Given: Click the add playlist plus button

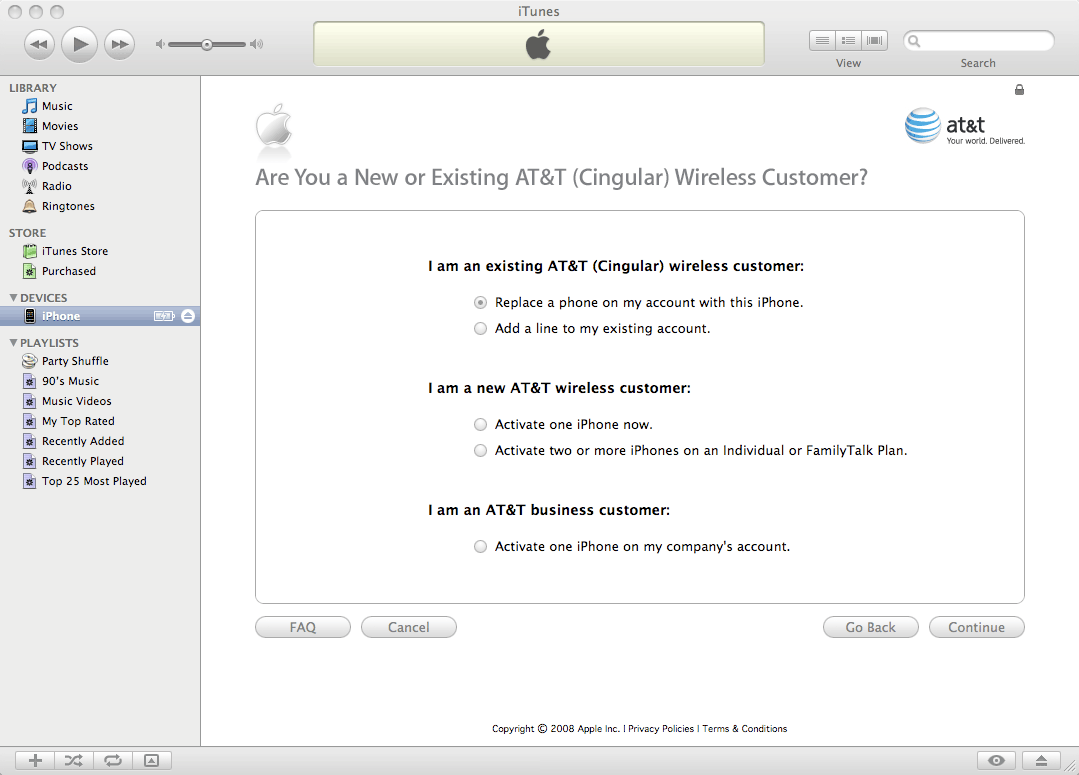Looking at the screenshot, I should pyautogui.click(x=35, y=760).
